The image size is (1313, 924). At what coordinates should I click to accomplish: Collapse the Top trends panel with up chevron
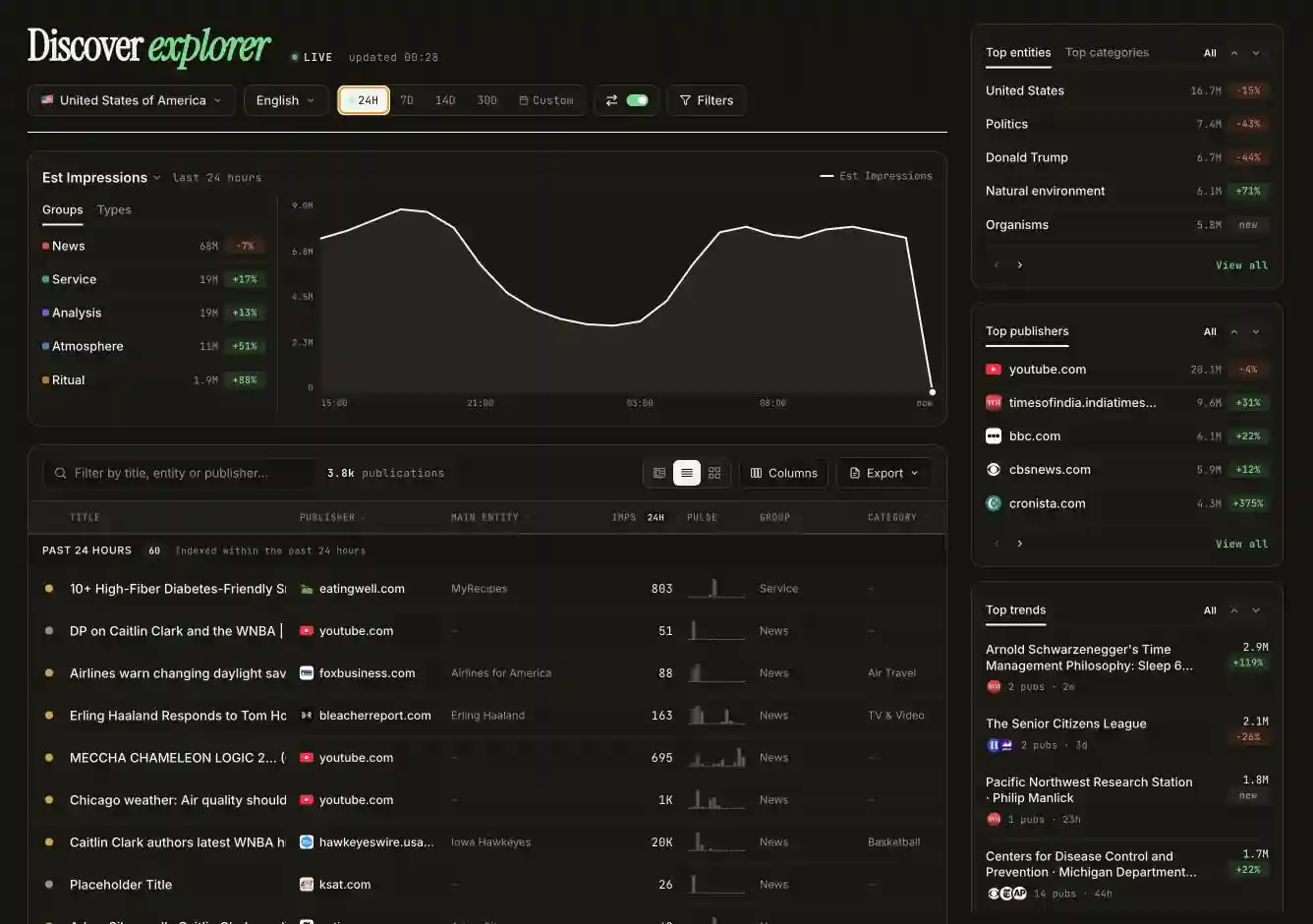pyautogui.click(x=1234, y=610)
